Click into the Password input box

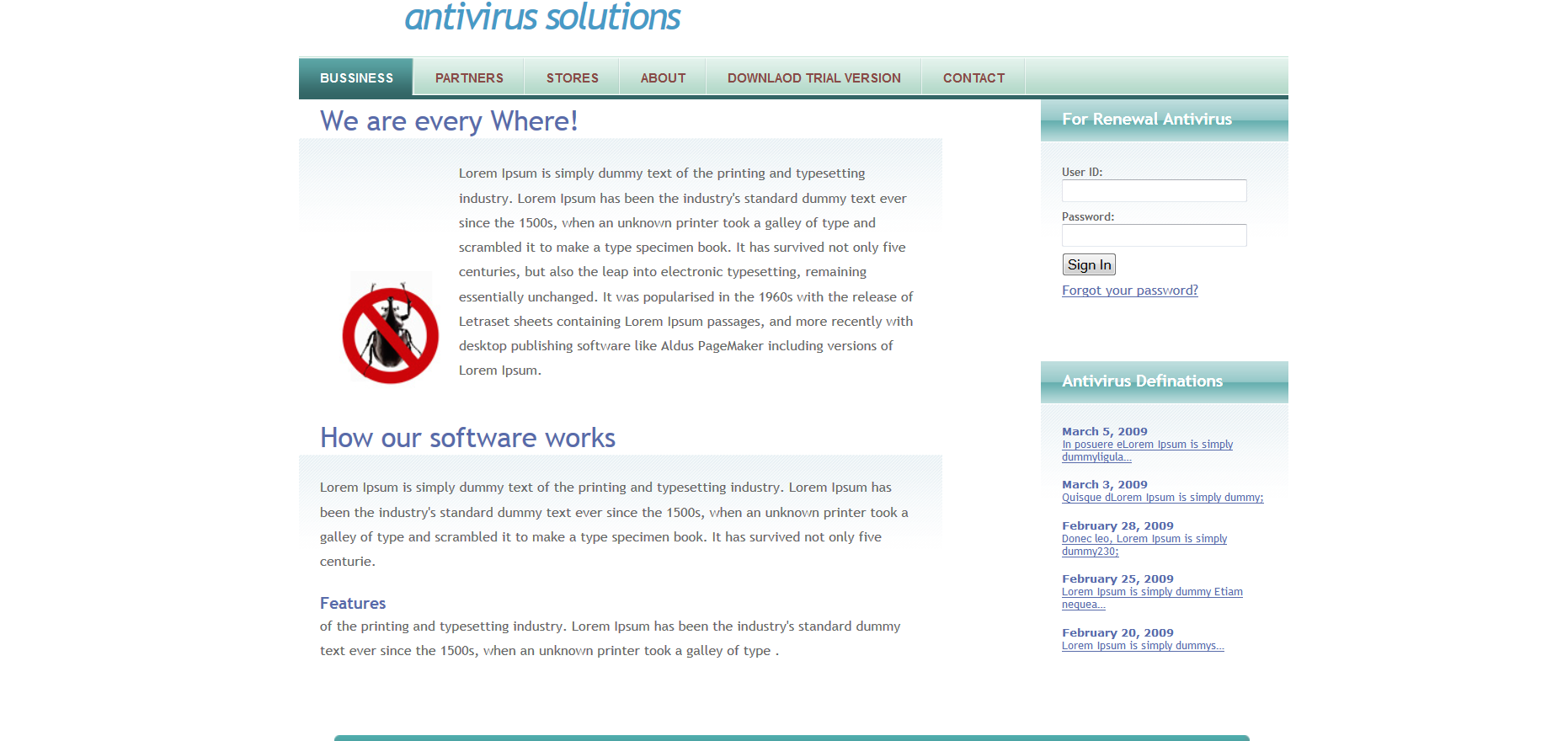[1154, 236]
